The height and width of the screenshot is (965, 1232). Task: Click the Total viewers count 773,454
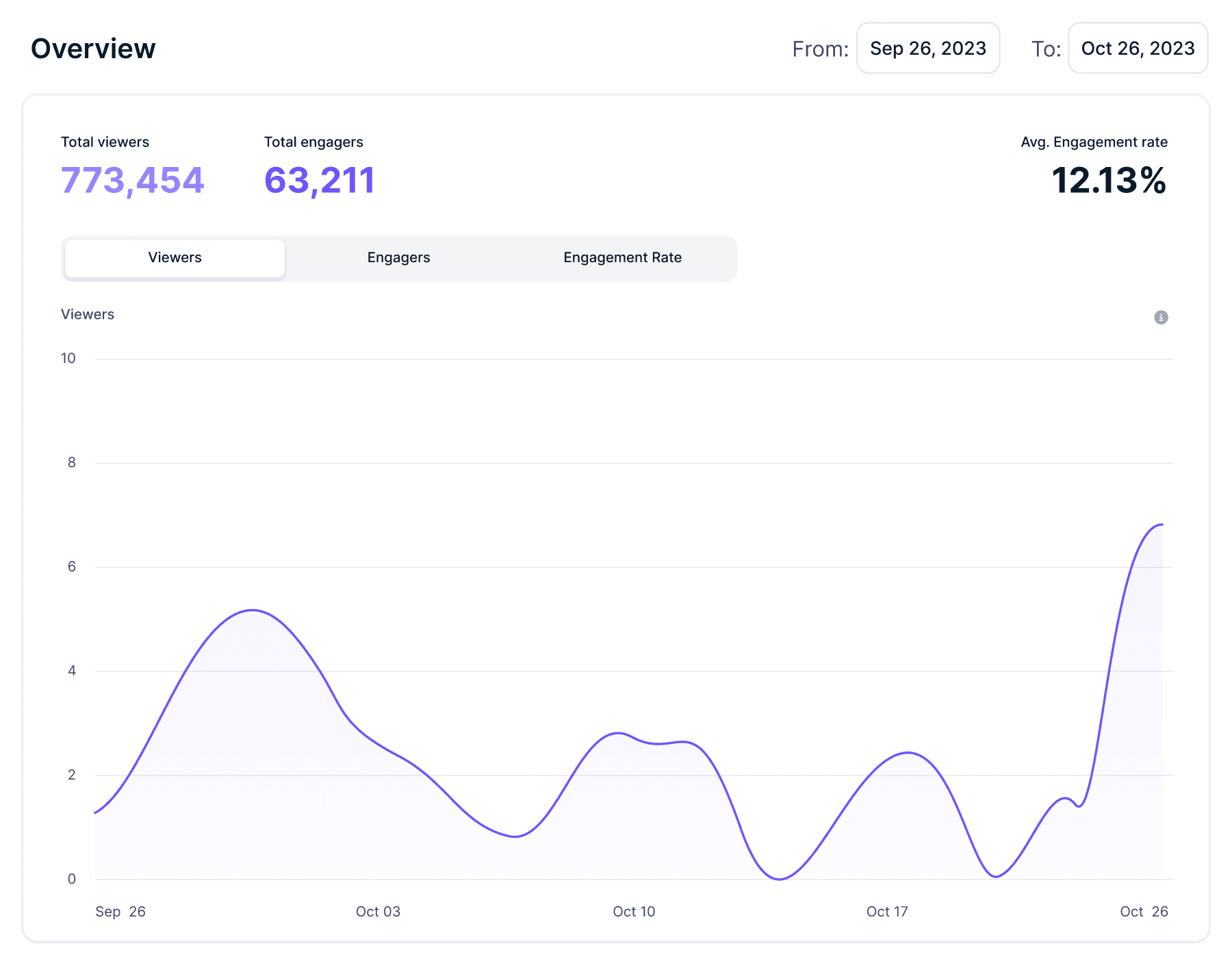[132, 180]
